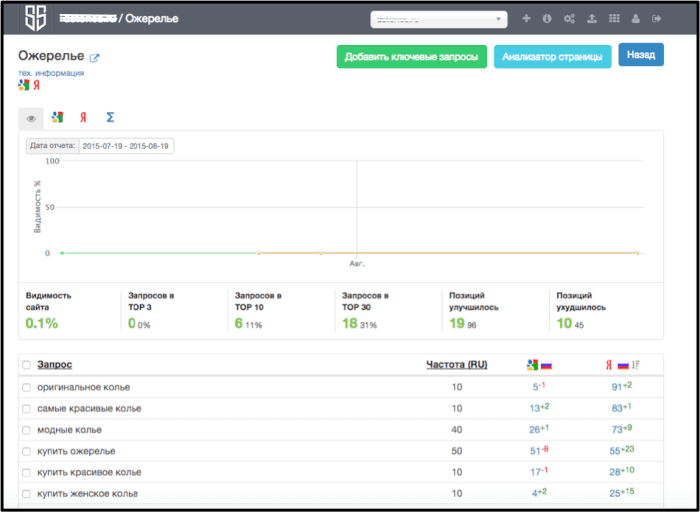Open external link icon next to Ожерелье

95,58
